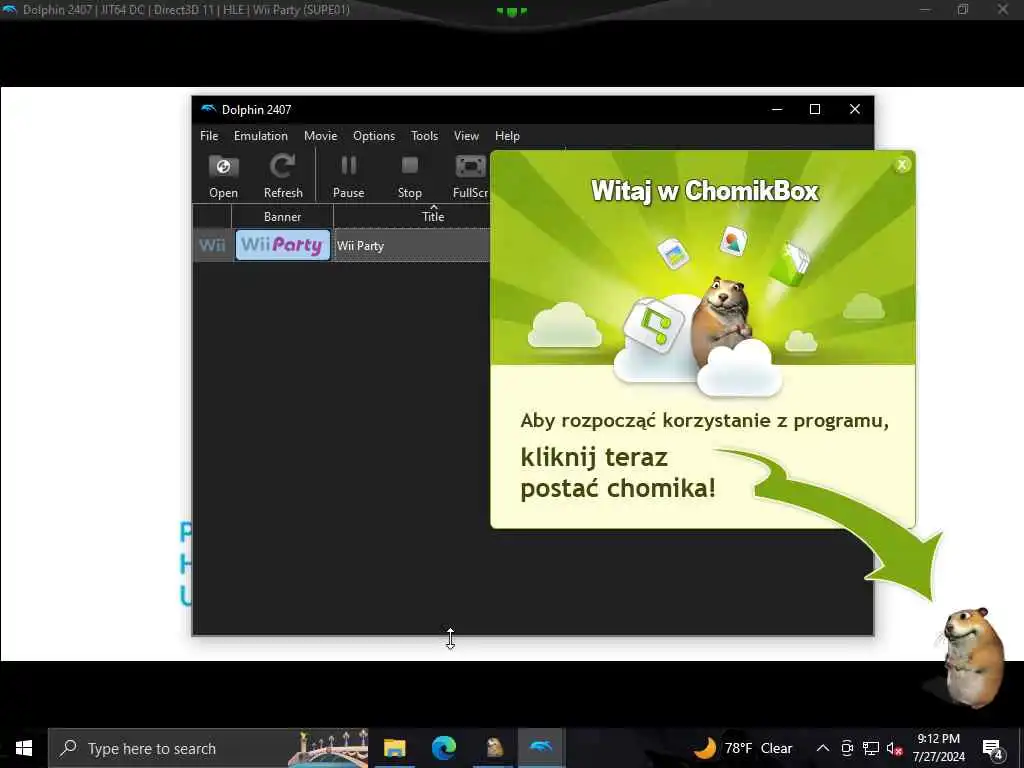
Task: Click the Meet Now tray icon
Action: [x=847, y=748]
